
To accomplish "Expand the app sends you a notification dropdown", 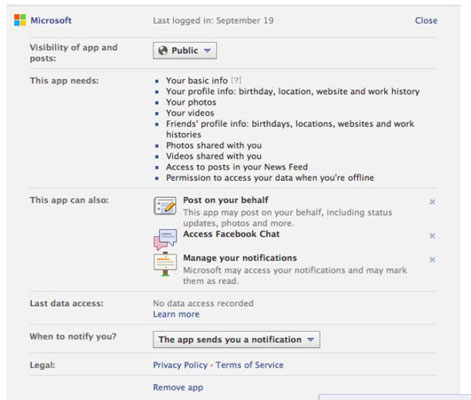I will point(236,339).
